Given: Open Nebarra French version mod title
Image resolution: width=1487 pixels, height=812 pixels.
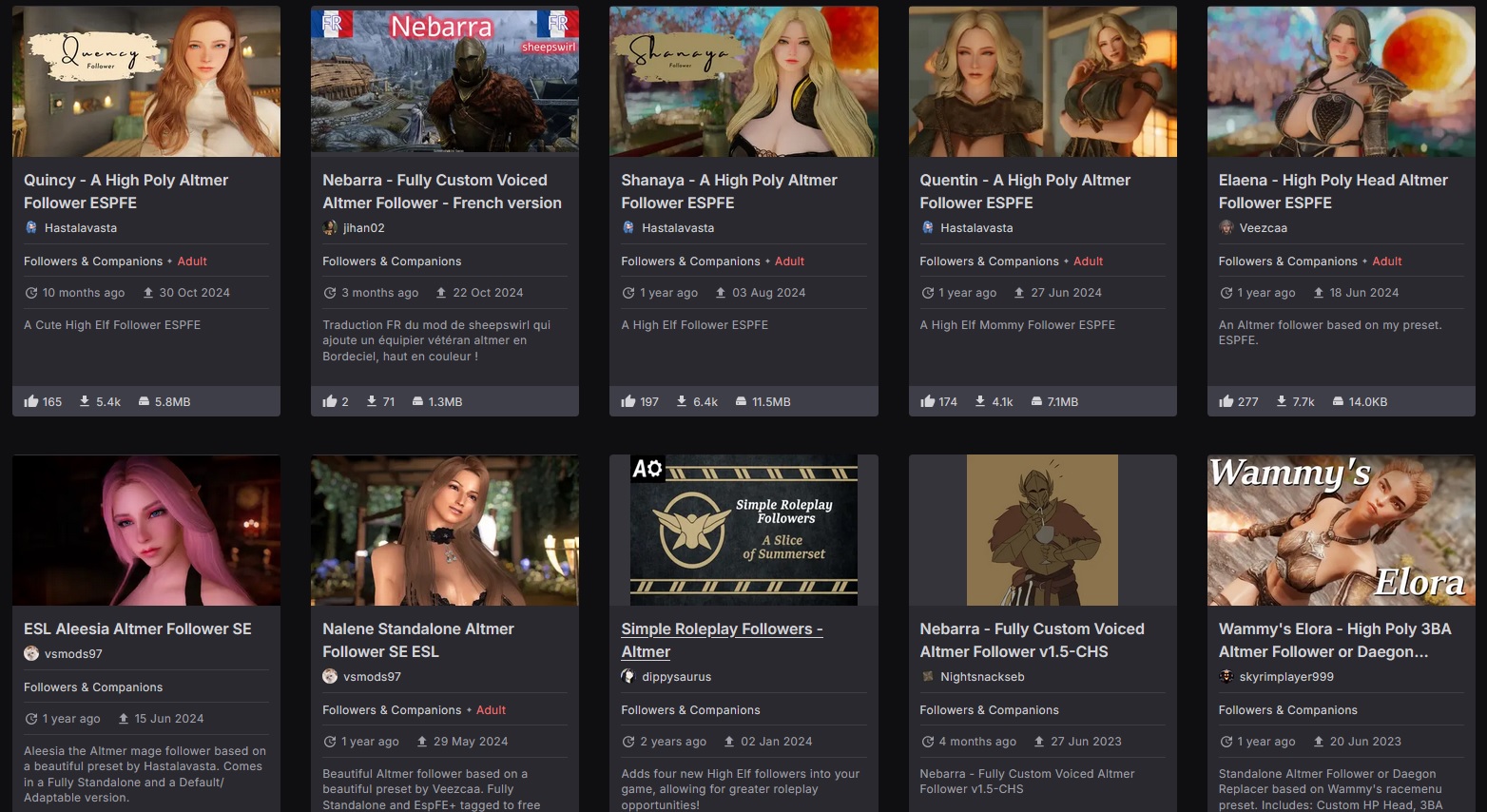Looking at the screenshot, I should click(442, 191).
